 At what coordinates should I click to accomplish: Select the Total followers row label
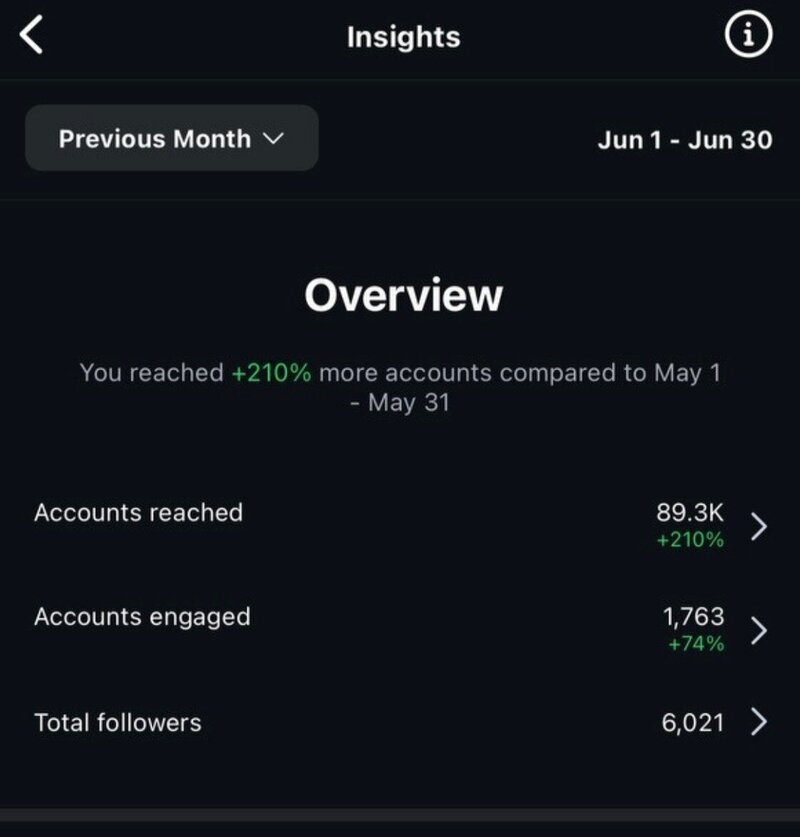(118, 723)
